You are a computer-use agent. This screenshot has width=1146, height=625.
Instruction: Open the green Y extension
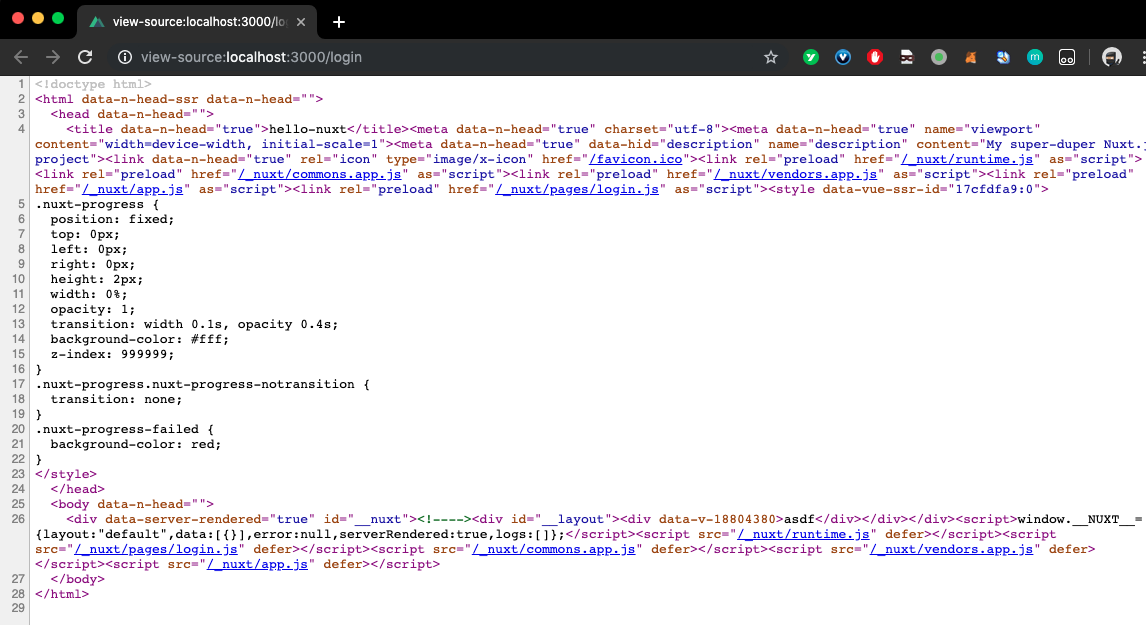click(x=811, y=57)
